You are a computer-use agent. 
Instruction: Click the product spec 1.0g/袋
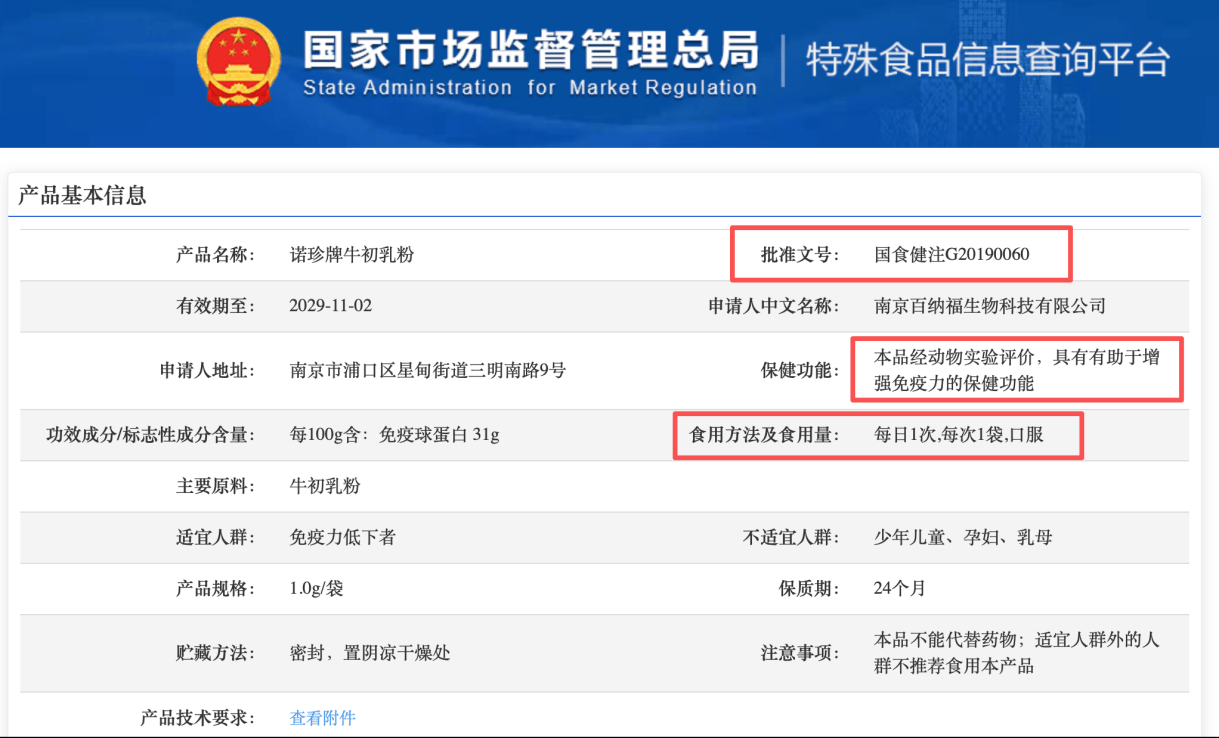click(316, 588)
